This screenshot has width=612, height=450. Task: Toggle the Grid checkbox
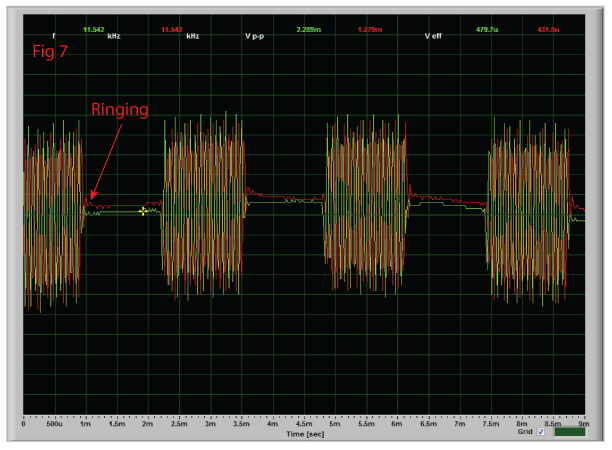[541, 432]
